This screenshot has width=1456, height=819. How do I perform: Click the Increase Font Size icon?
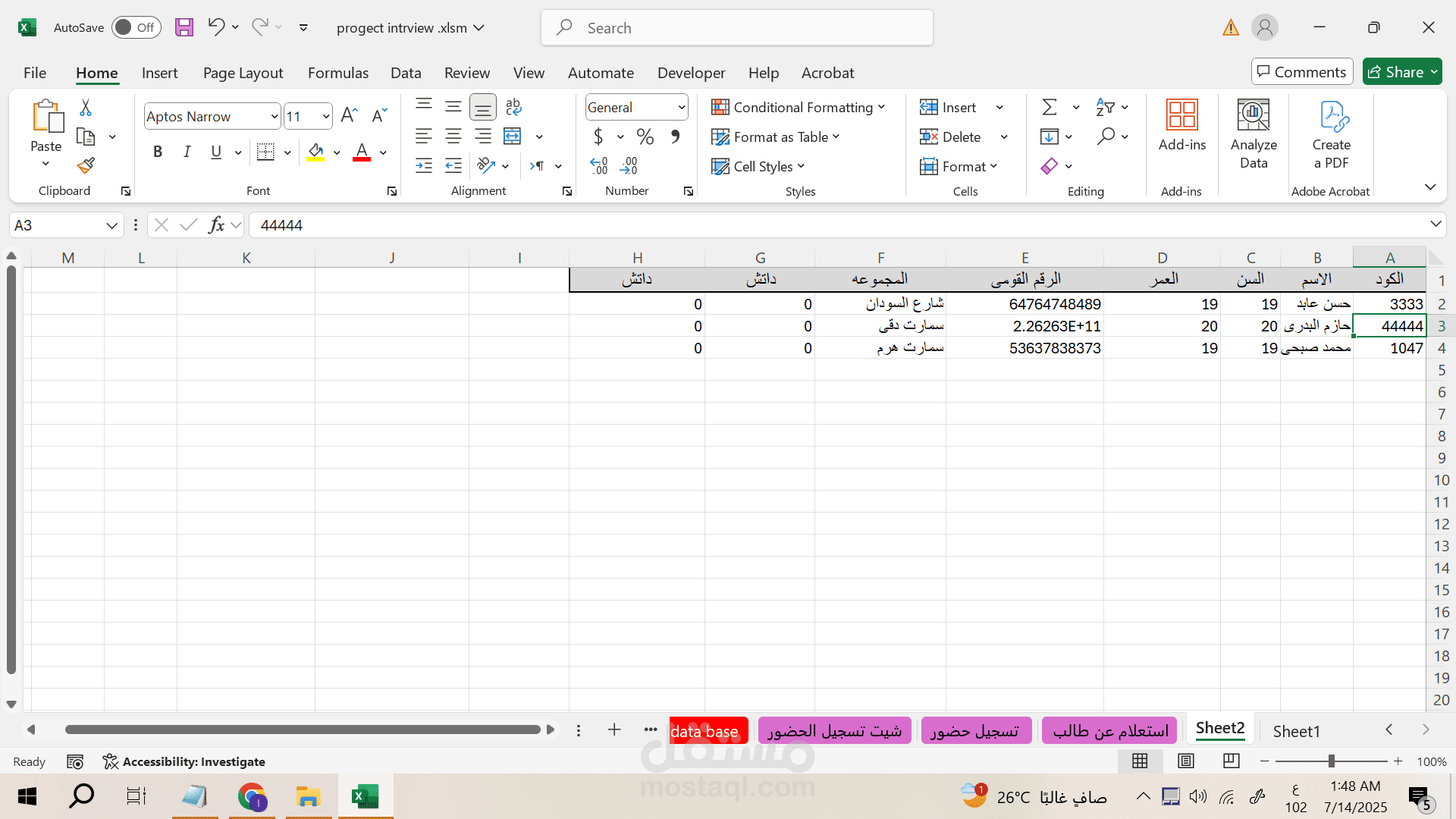[349, 115]
